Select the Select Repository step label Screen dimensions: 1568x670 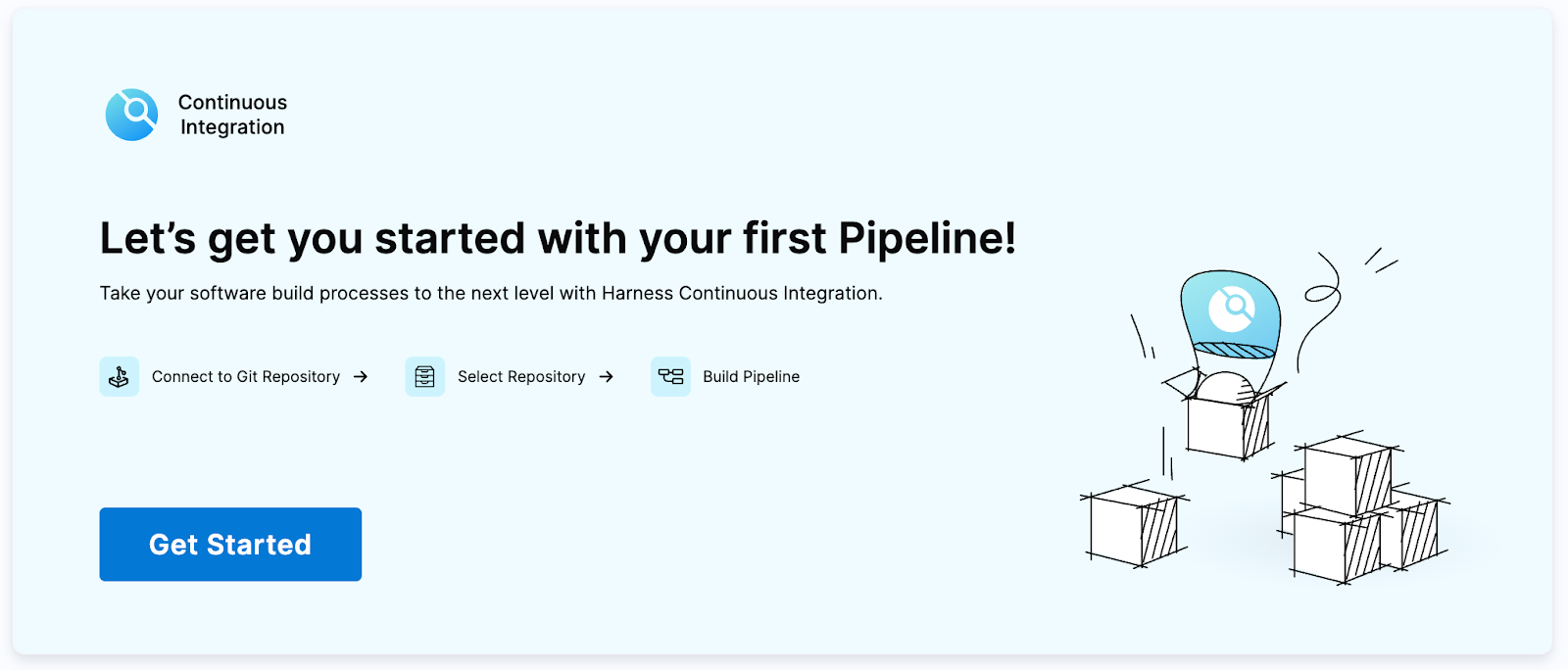(520, 376)
